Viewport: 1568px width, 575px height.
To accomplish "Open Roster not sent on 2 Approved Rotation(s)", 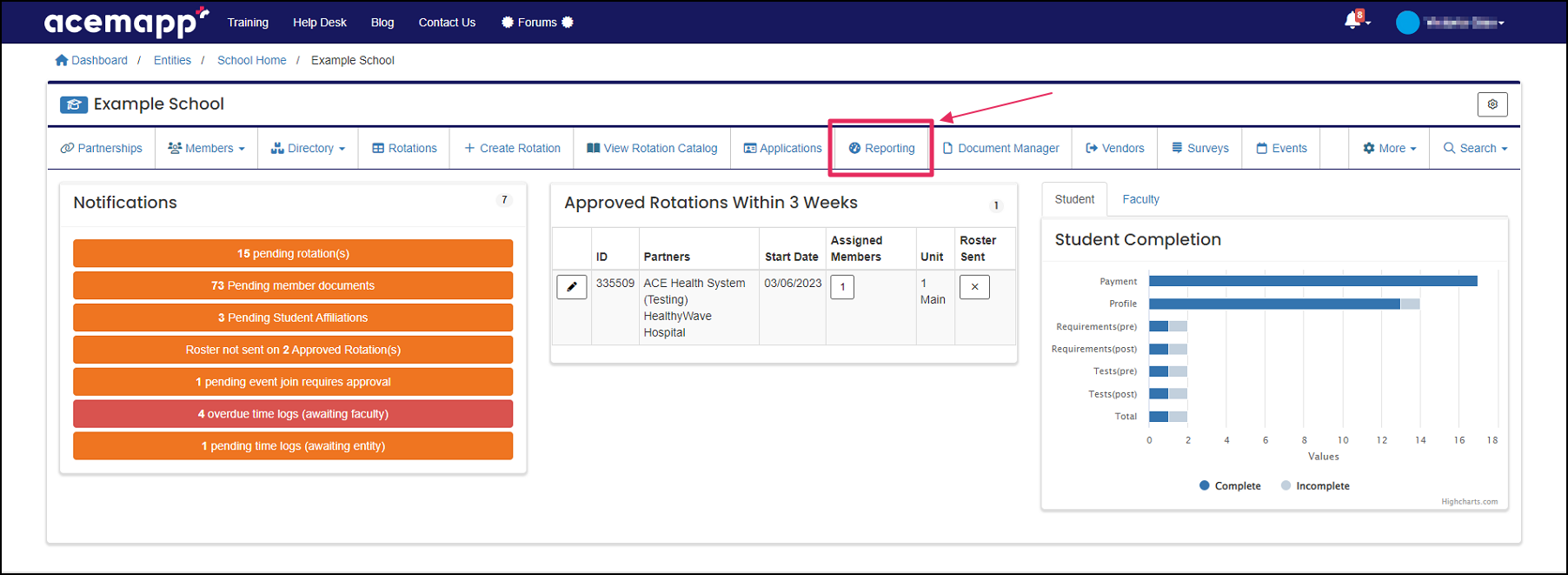I will [x=293, y=350].
